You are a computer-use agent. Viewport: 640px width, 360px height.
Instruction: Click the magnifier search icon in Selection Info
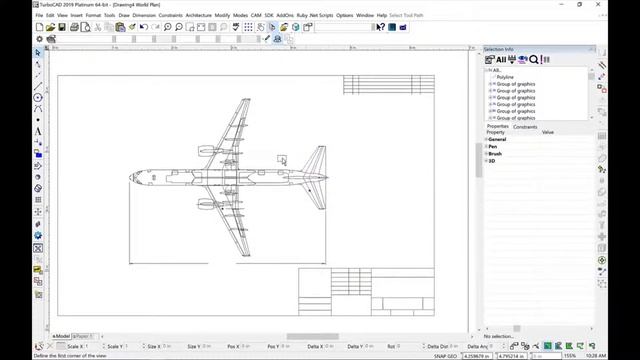click(533, 60)
